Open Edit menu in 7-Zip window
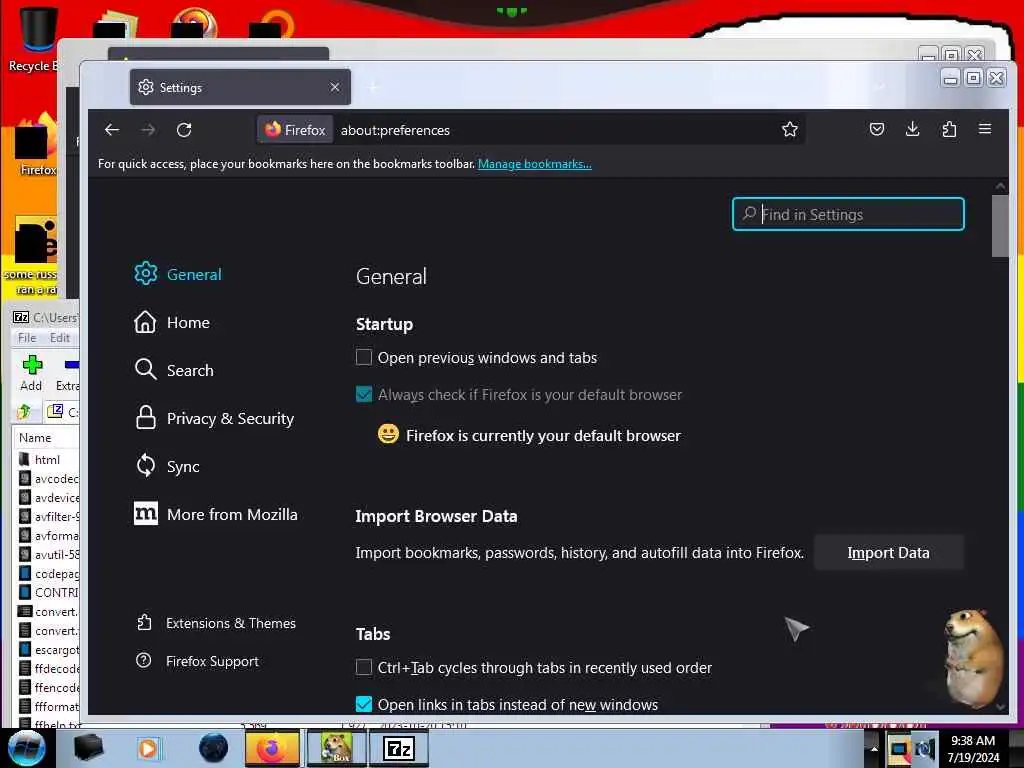 pos(59,338)
